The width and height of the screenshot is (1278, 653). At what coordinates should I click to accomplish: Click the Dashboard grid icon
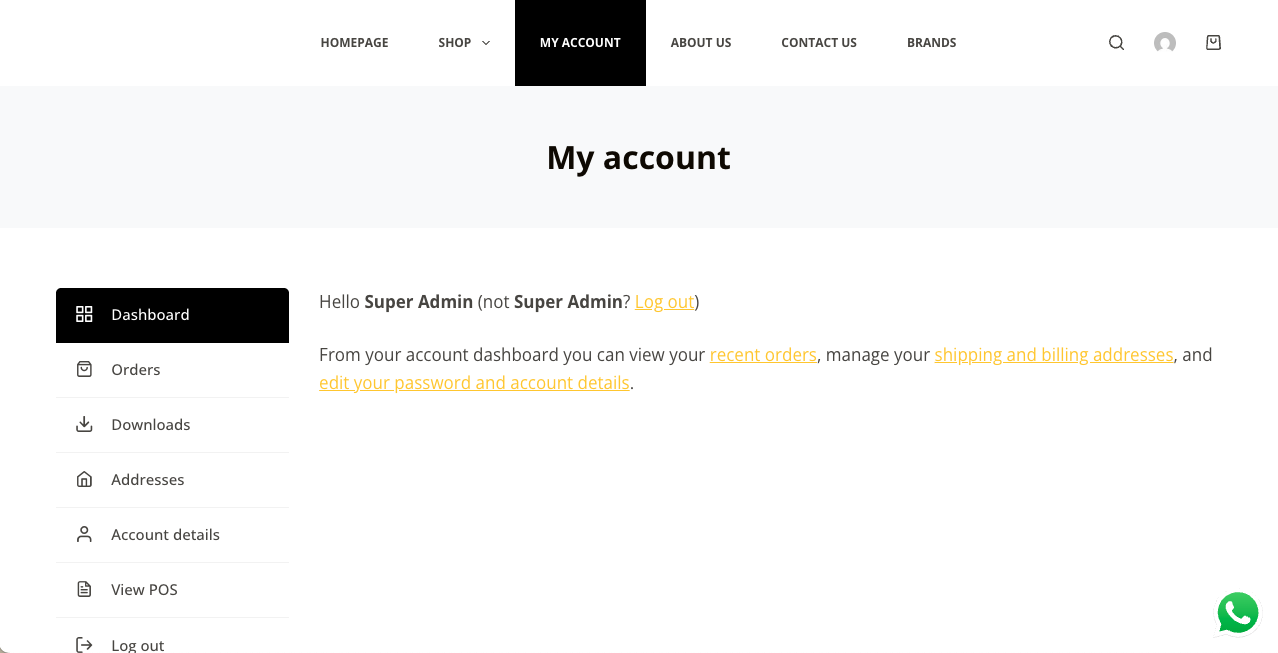coord(85,315)
